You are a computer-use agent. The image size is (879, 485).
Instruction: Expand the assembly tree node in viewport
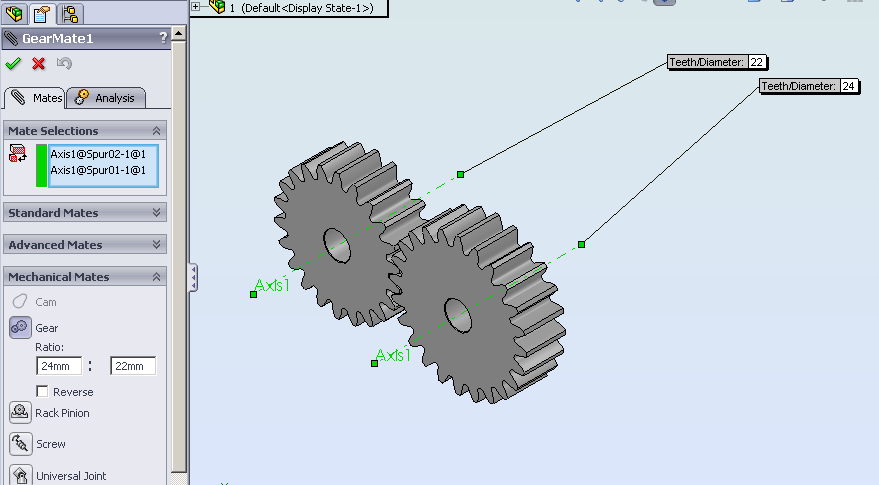coord(196,7)
